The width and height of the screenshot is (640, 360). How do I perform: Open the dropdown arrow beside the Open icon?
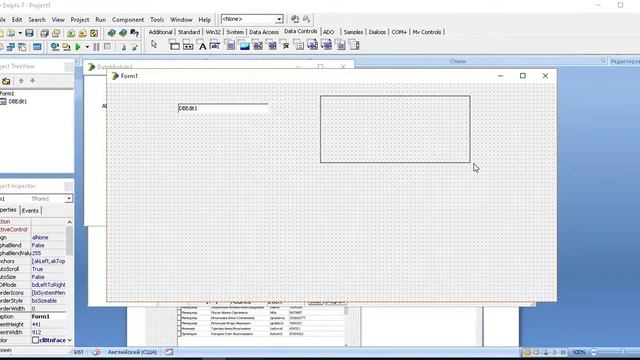[x=20, y=33]
